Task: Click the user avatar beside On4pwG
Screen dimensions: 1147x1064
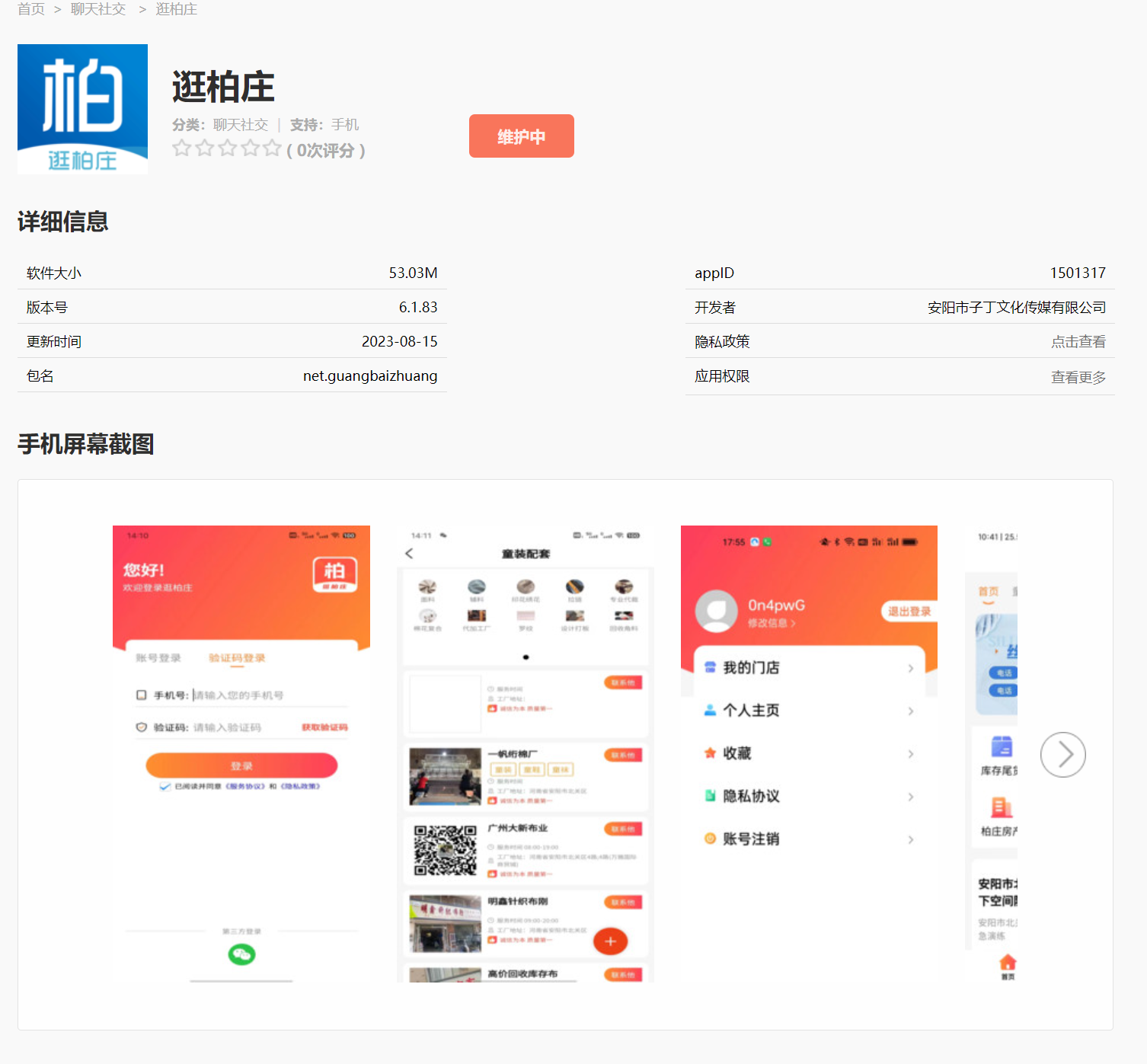Action: pyautogui.click(x=716, y=611)
